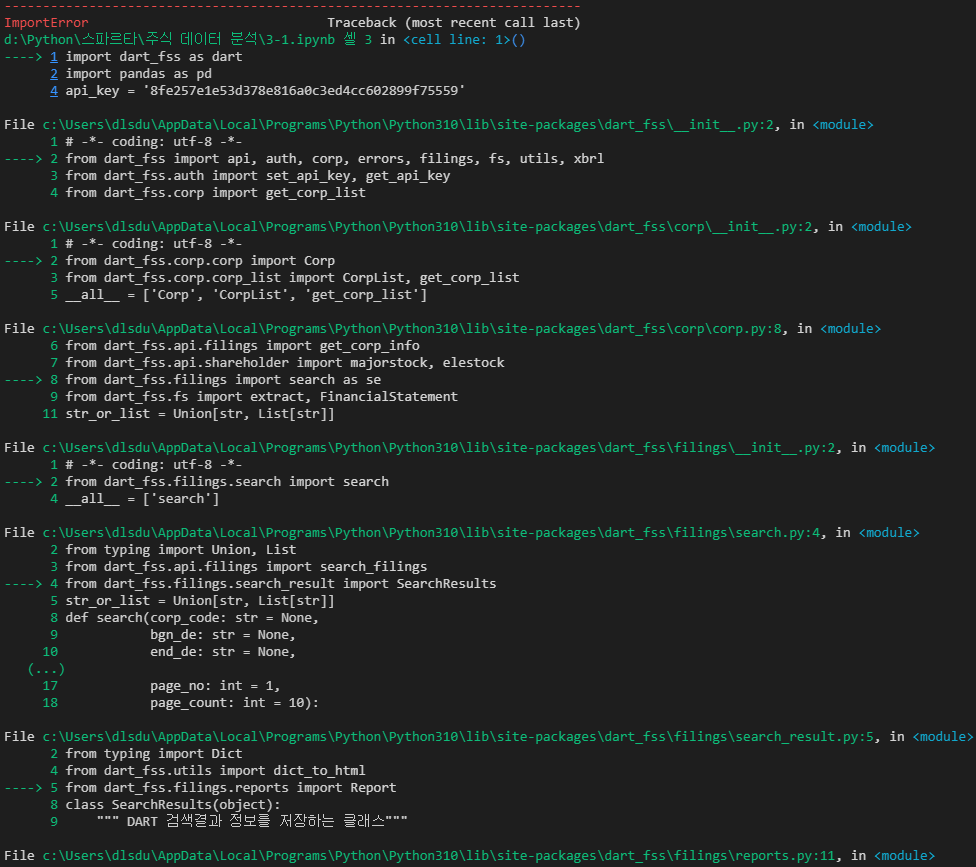Click '<module>' after search_result.py:5
Image resolution: width=976 pixels, height=867 pixels.
(942, 736)
